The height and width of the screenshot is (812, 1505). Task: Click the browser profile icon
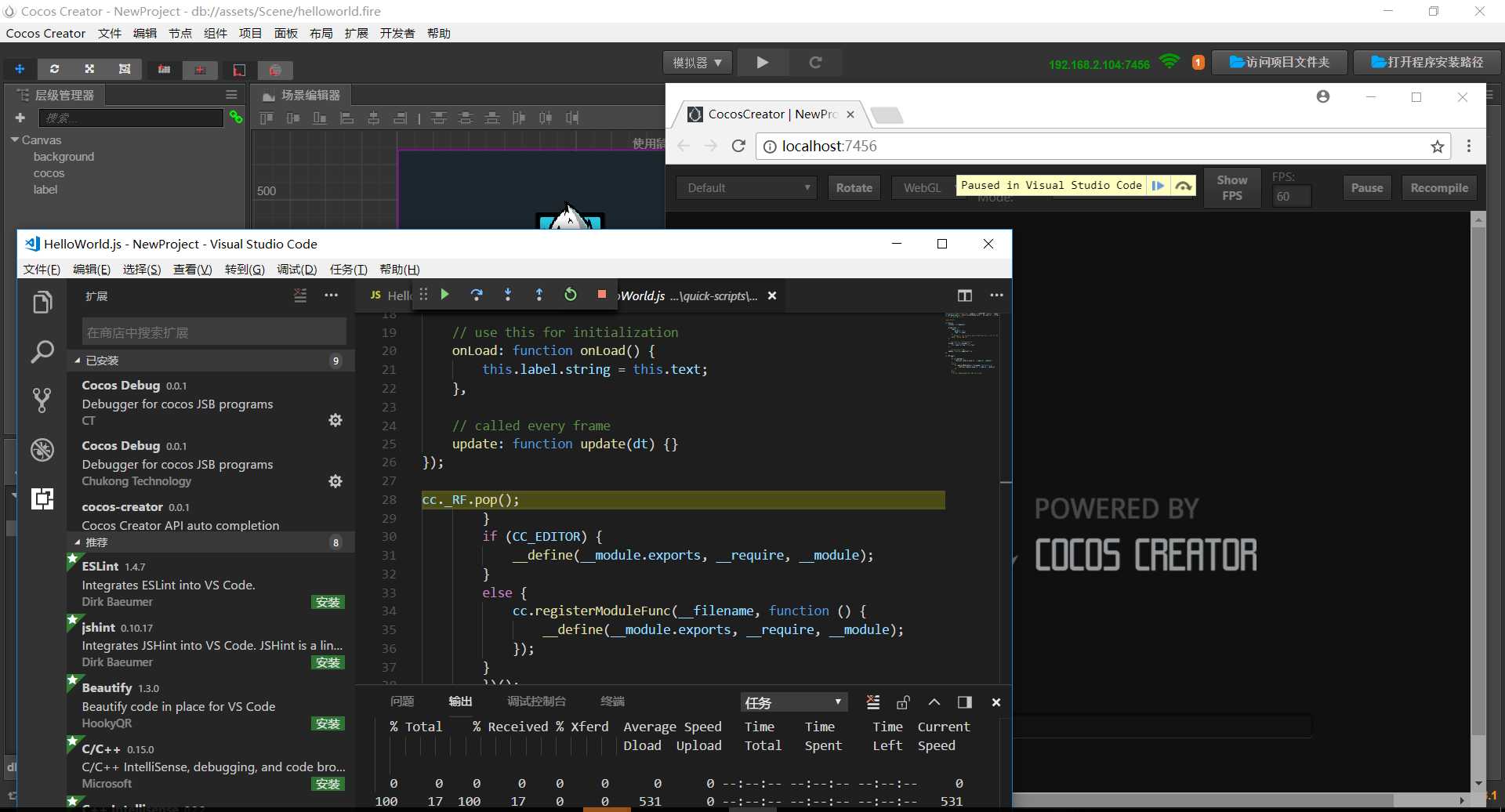(x=1323, y=96)
